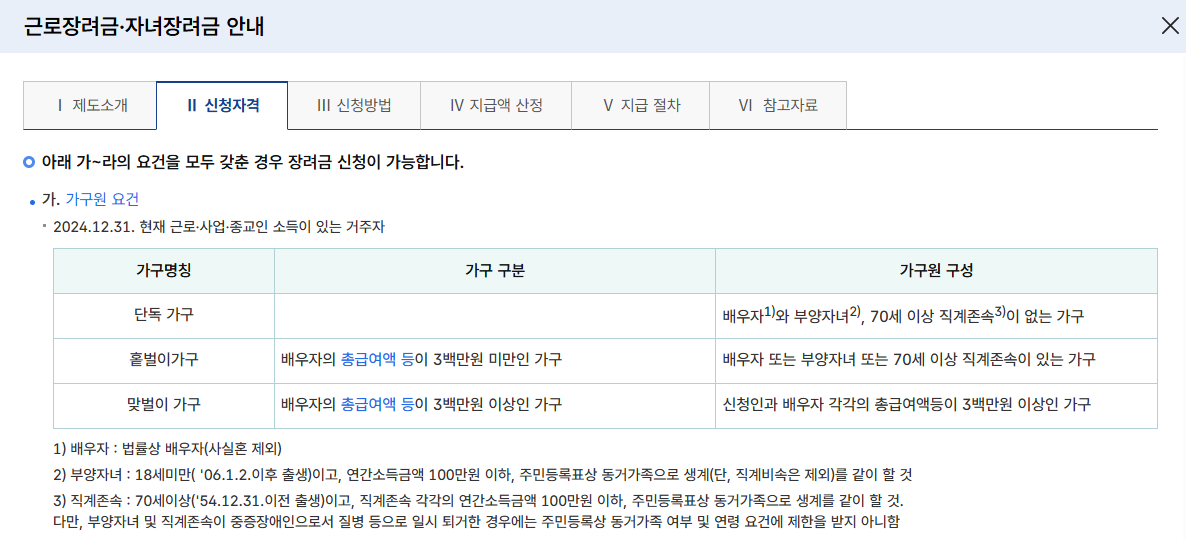The width and height of the screenshot is (1186, 539).
Task: Click 신청인과 배우자 각각의 총급여액등 cell
Action: click(936, 405)
